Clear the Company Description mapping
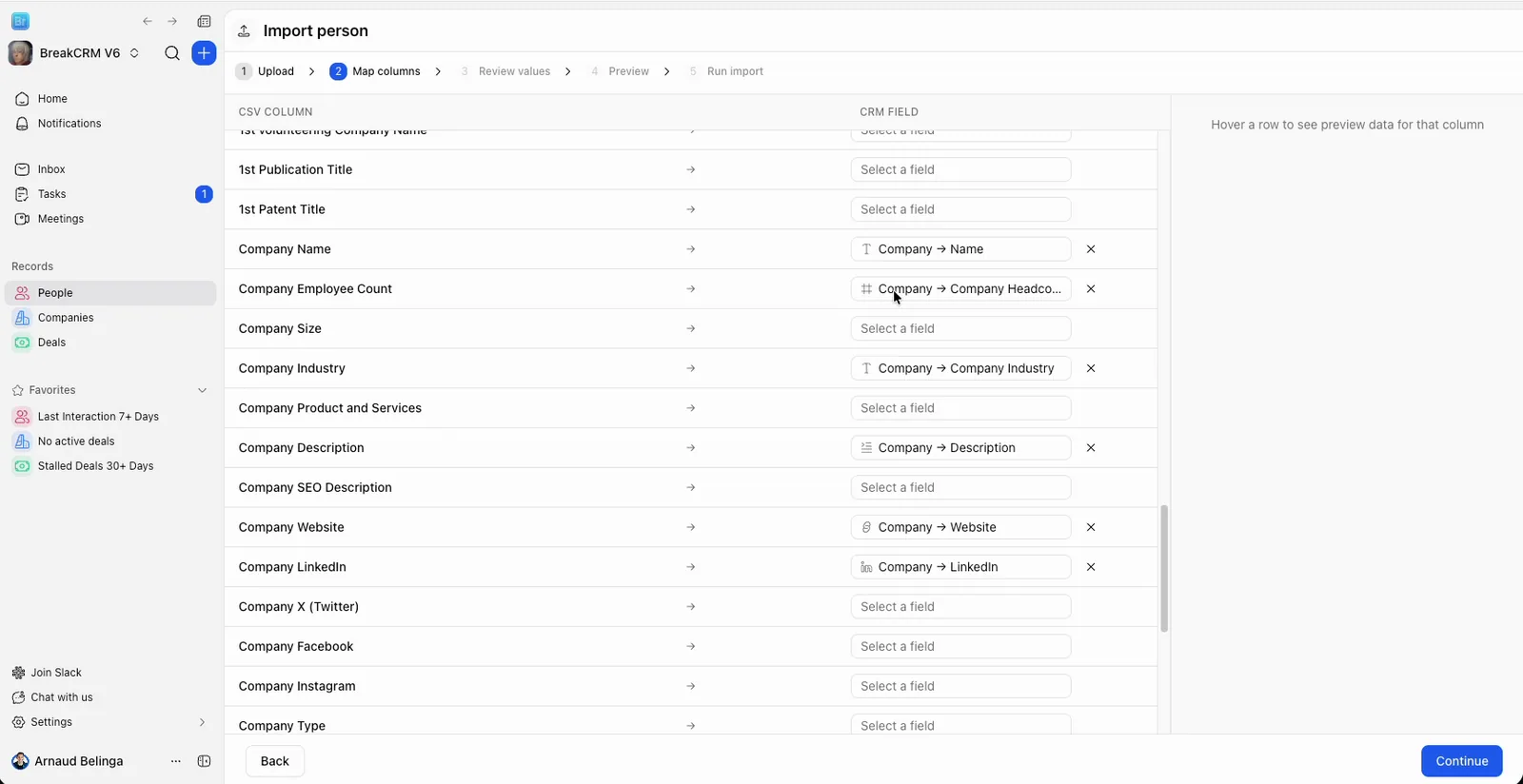The image size is (1523, 784). (1091, 448)
